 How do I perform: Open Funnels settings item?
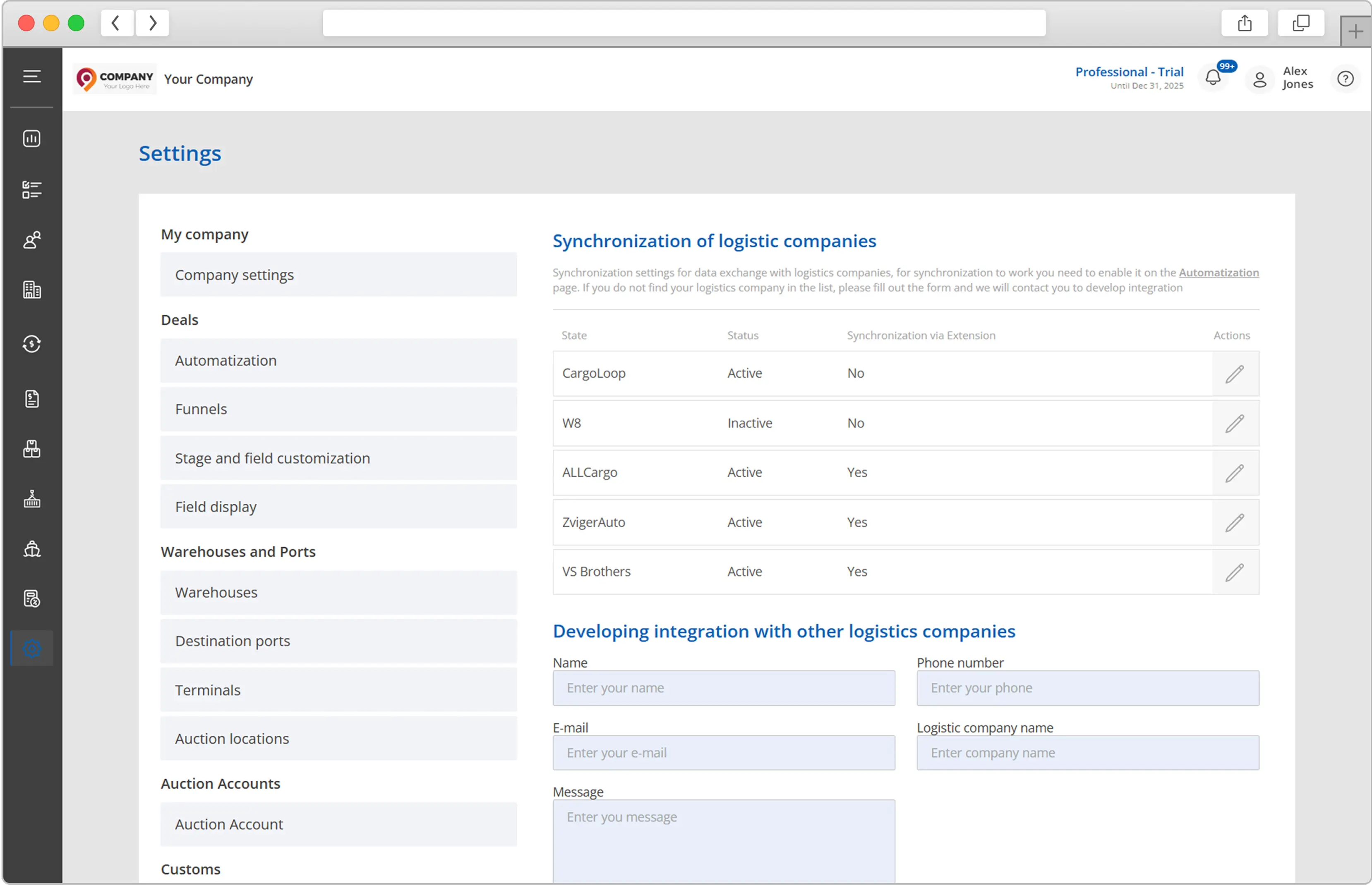click(338, 409)
